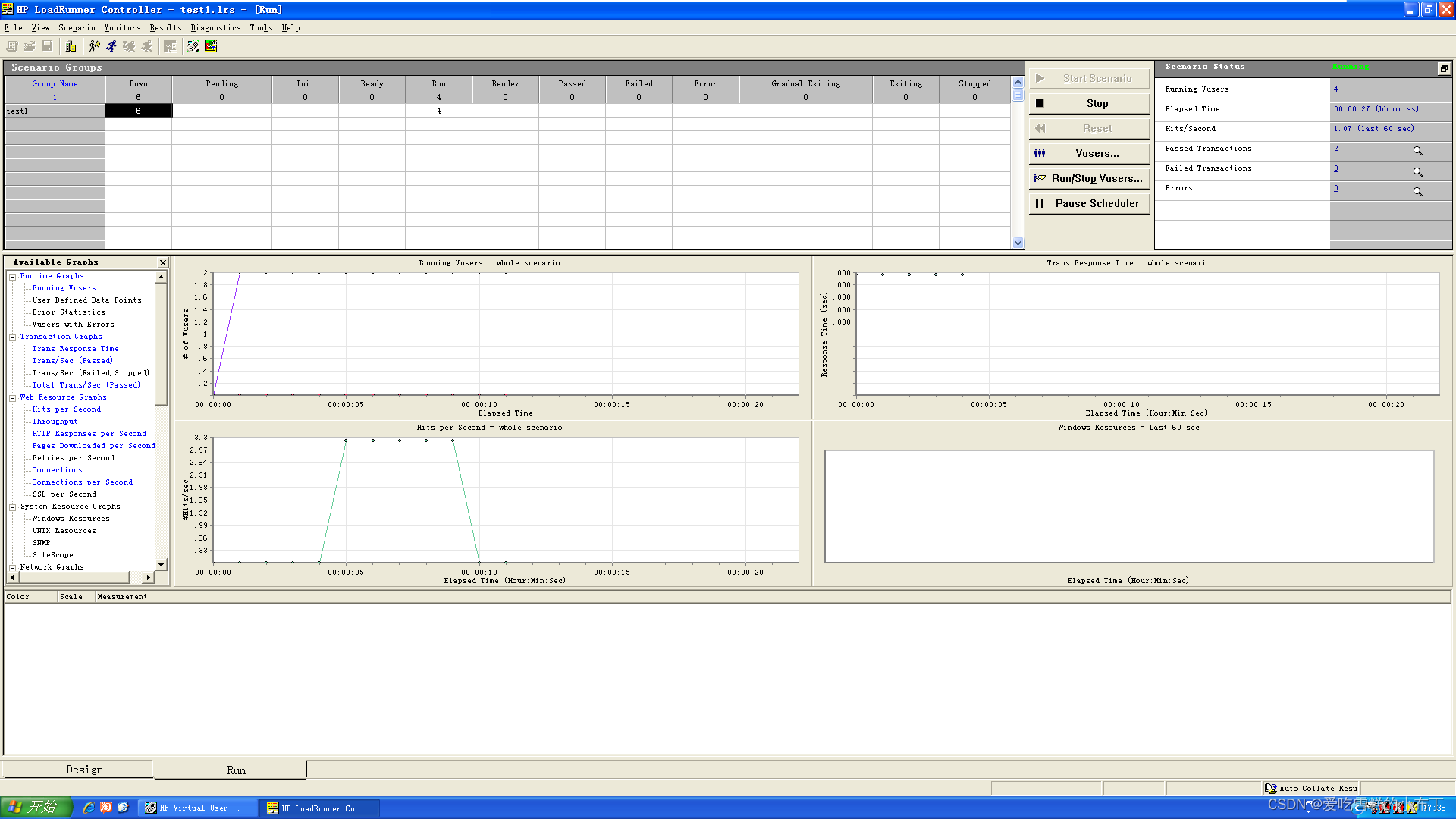This screenshot has width=1456, height=819.
Task: Click the Auto Collate Results status icon
Action: 1270,789
